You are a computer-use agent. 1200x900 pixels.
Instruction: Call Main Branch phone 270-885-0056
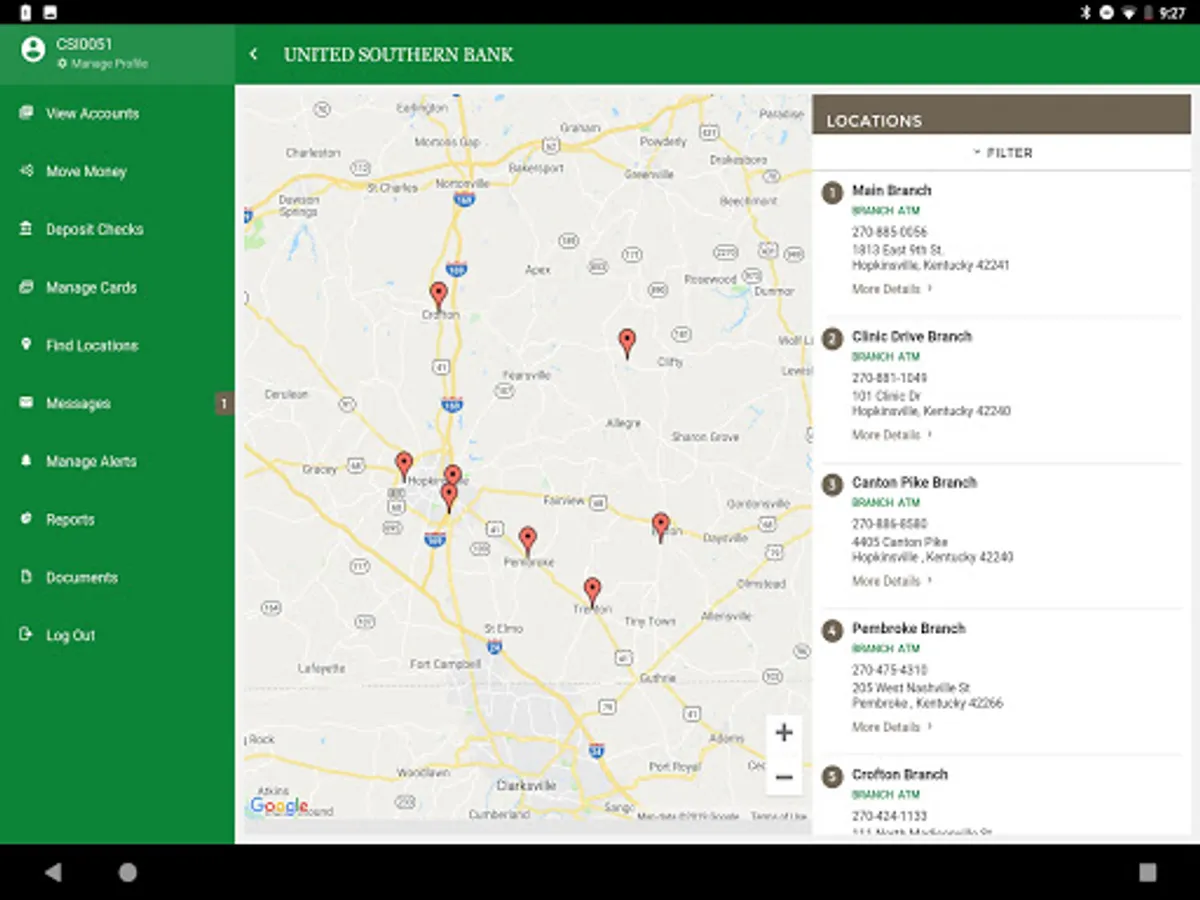(889, 232)
